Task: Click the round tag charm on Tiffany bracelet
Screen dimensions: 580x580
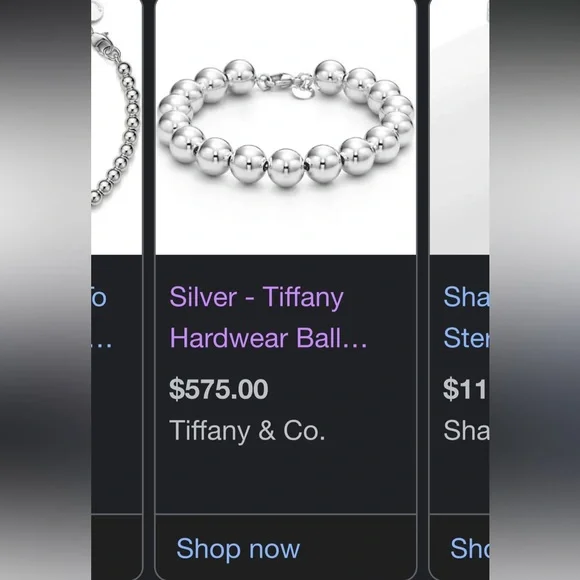Action: pyautogui.click(x=304, y=92)
